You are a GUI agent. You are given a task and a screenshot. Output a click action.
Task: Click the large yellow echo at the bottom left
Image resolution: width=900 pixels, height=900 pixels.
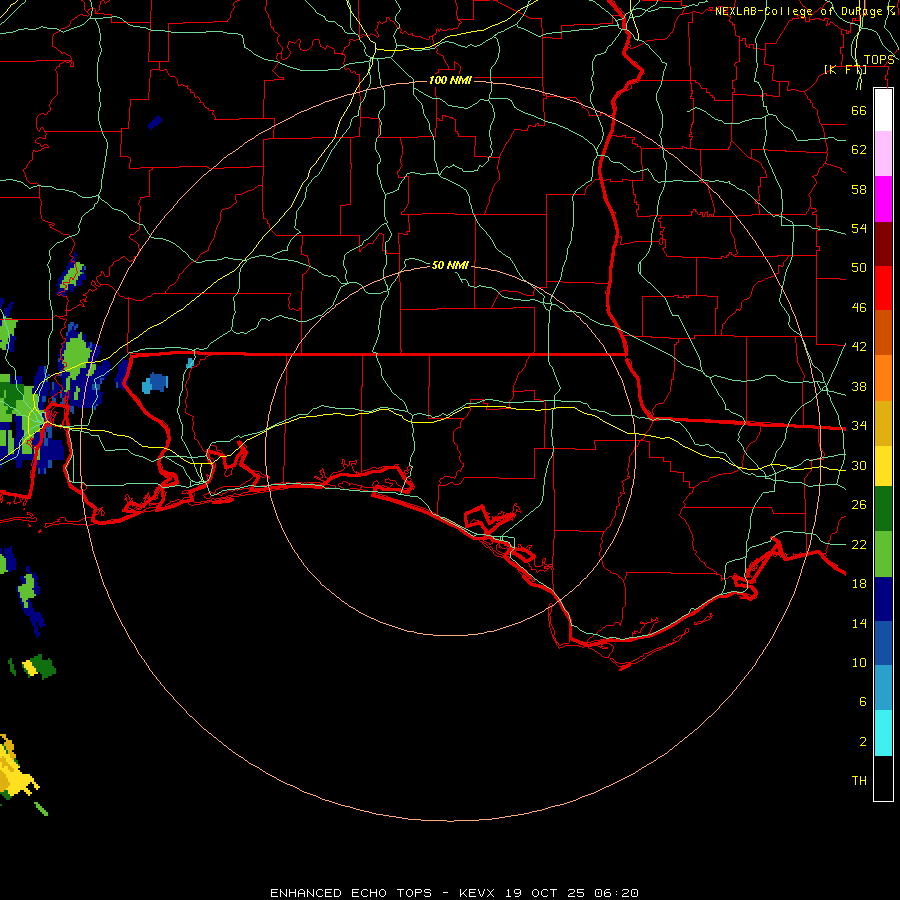(16, 769)
